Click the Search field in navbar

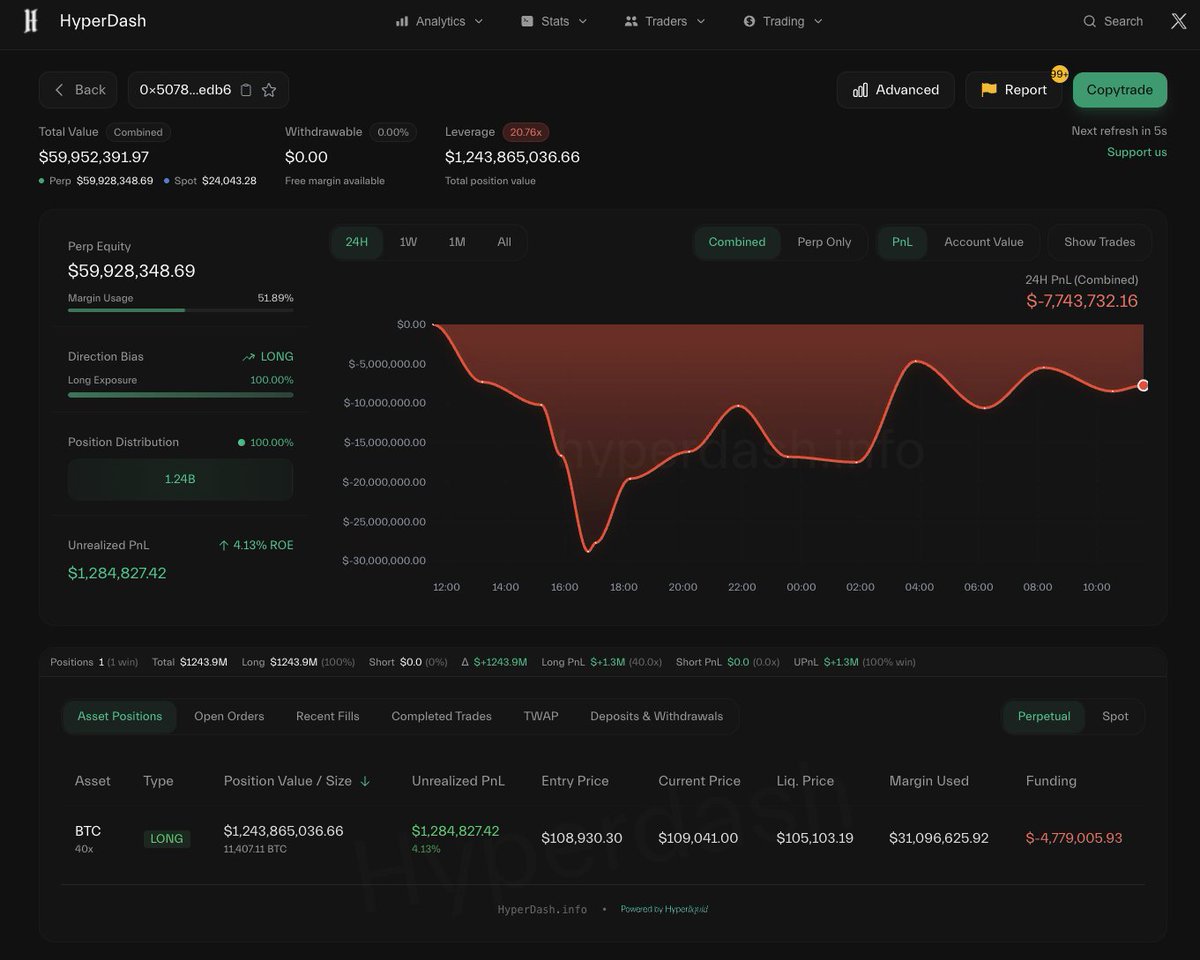point(1113,21)
